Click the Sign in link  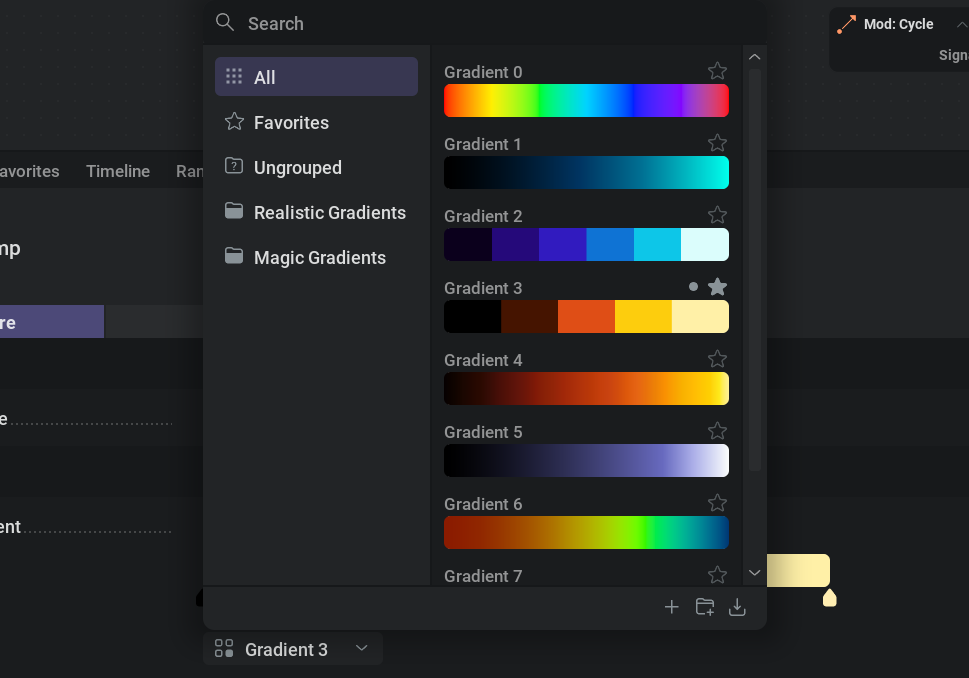[950, 56]
